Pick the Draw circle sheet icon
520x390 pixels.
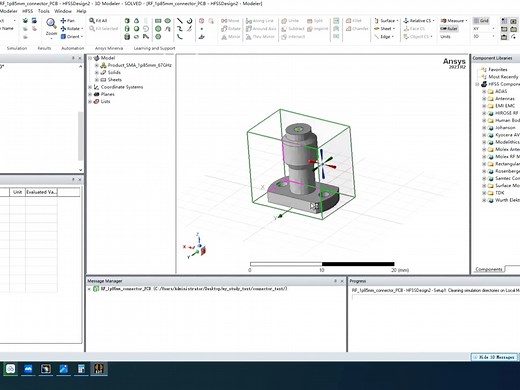point(158,29)
